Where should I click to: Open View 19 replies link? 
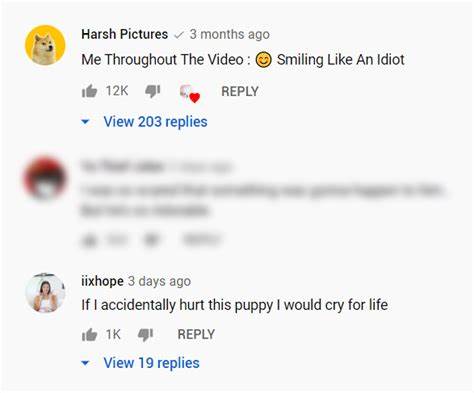(x=152, y=363)
